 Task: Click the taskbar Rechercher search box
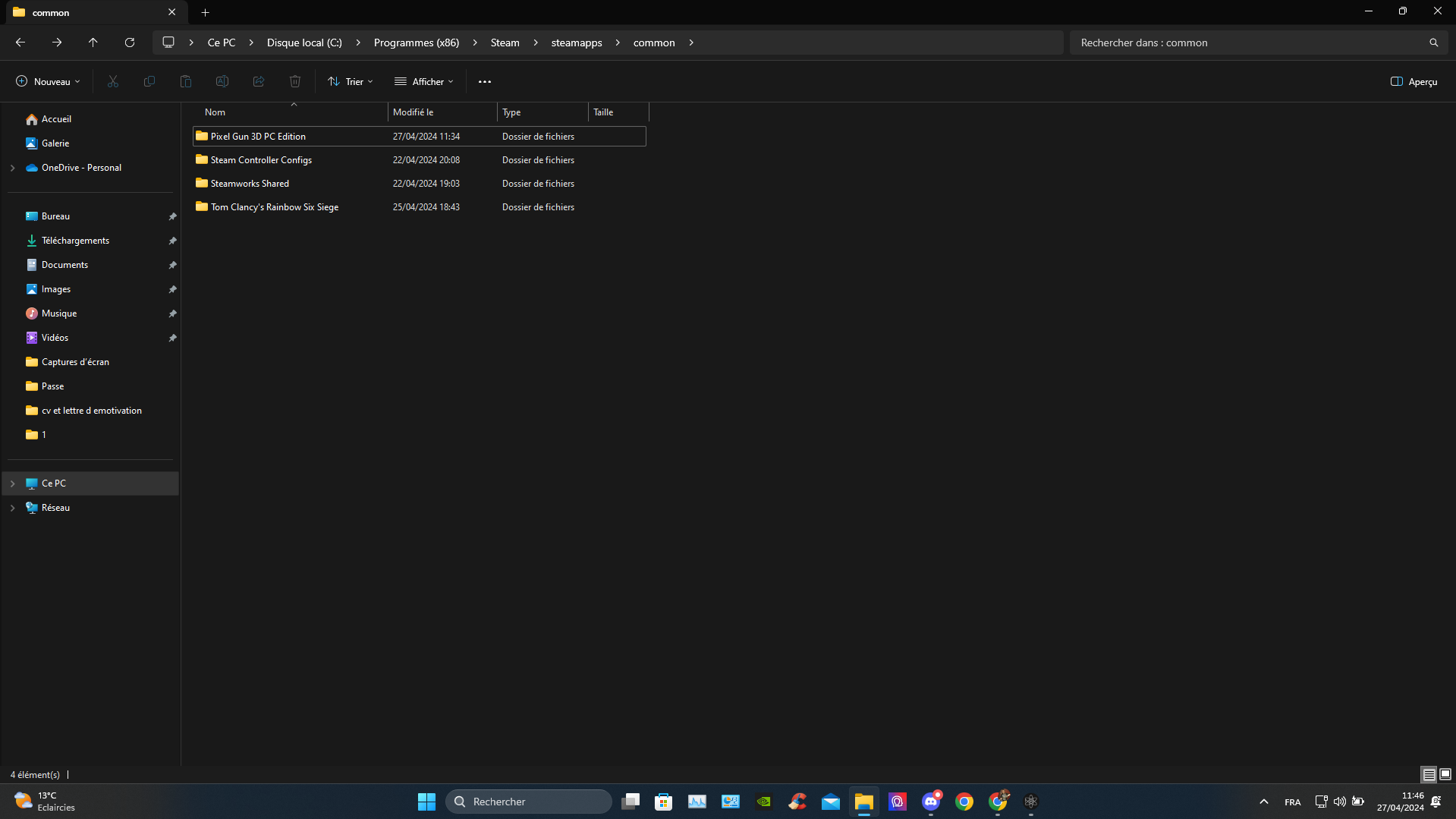(x=529, y=802)
